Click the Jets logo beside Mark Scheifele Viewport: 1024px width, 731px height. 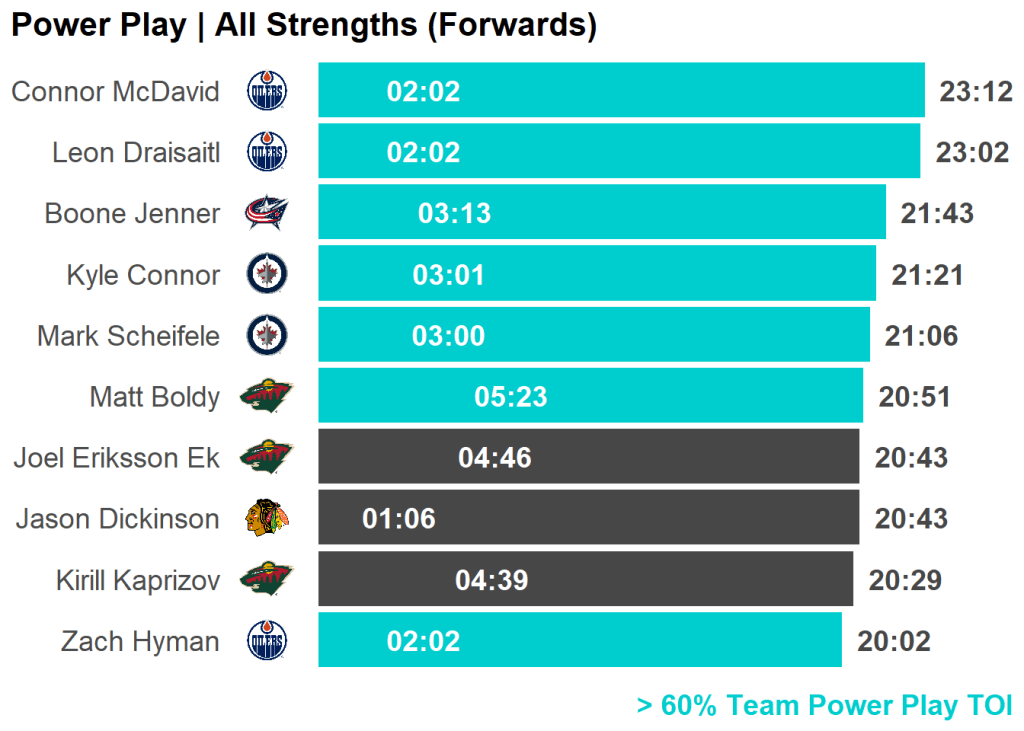coord(267,335)
